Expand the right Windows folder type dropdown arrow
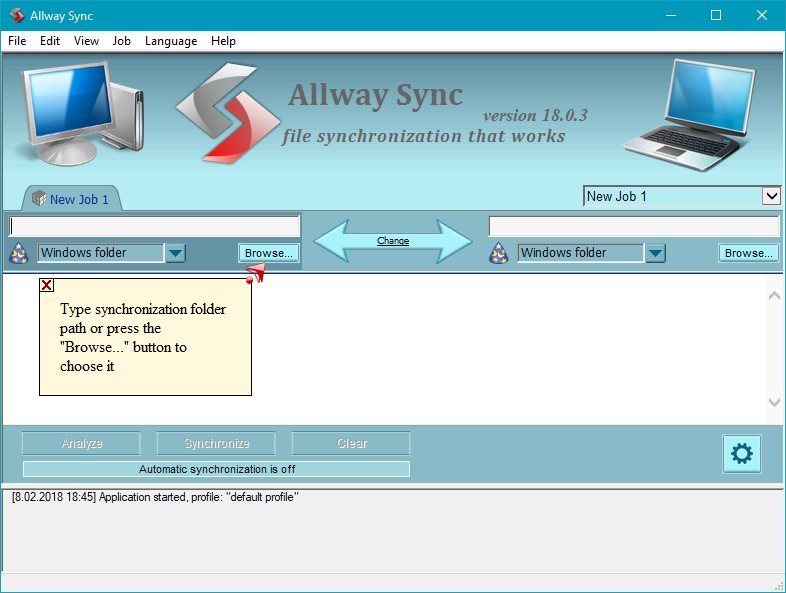This screenshot has width=786, height=593. (656, 253)
